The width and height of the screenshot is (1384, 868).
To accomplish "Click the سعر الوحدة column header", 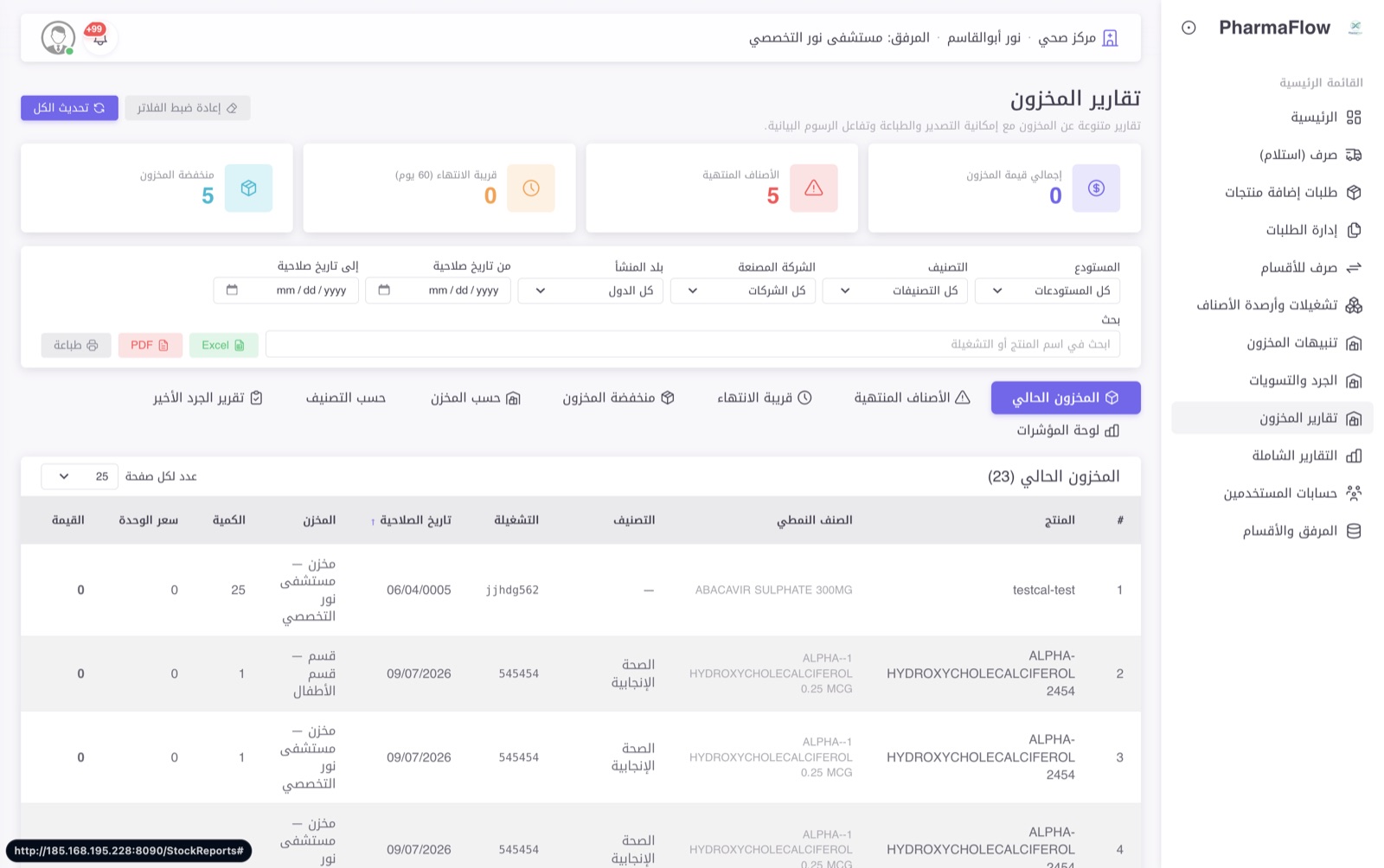I will (x=149, y=520).
